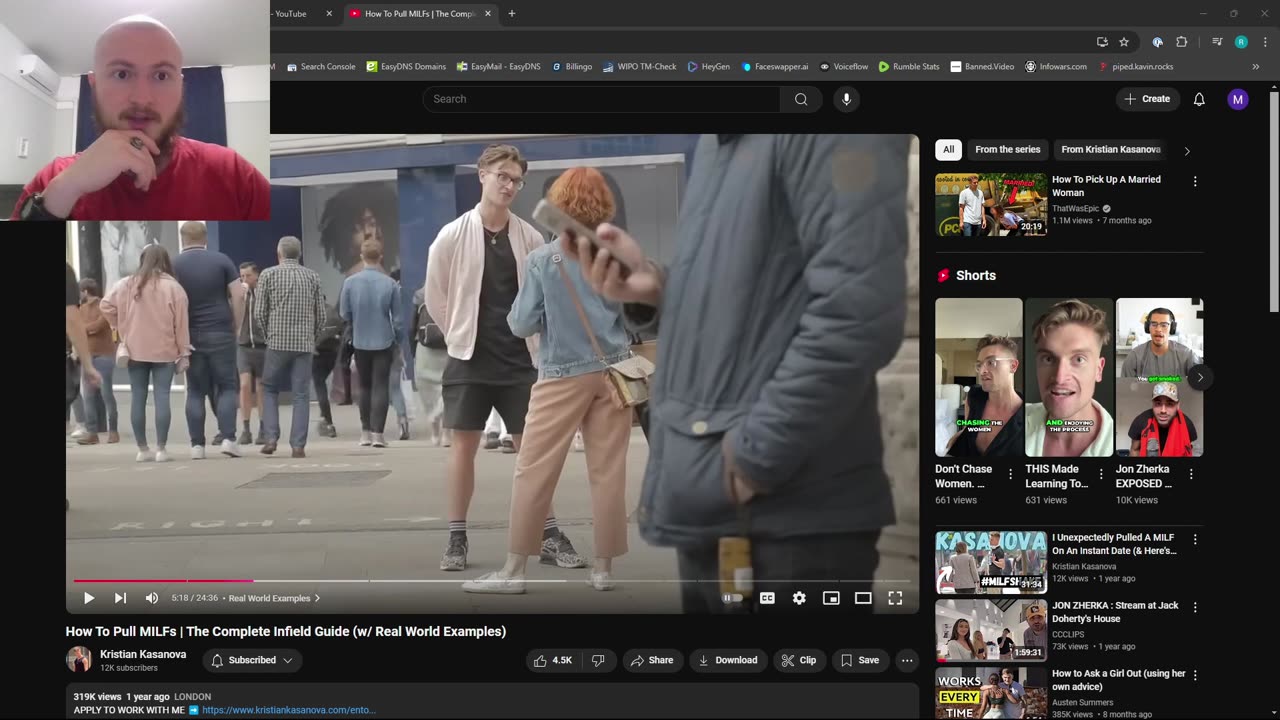Open options for How To Pick Up A Married Woman

tap(1194, 182)
